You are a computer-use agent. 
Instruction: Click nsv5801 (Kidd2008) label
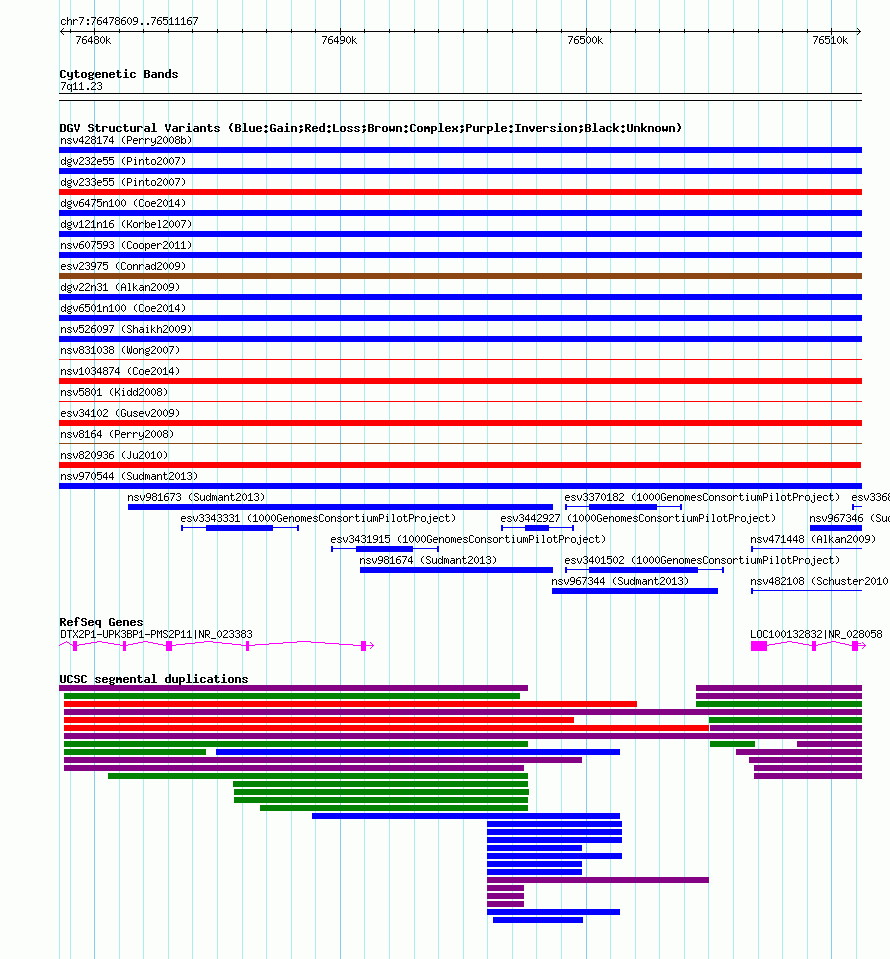[x=114, y=392]
